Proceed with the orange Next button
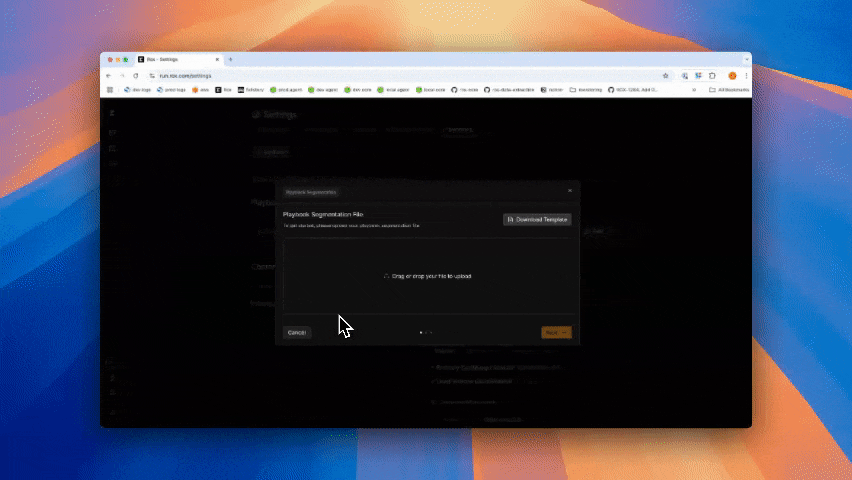 (556, 332)
